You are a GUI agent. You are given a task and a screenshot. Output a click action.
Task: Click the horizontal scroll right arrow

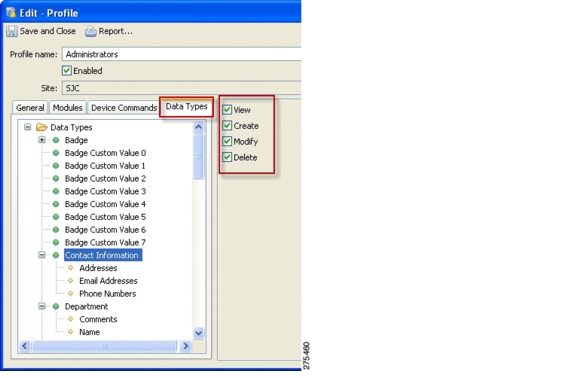pos(186,346)
